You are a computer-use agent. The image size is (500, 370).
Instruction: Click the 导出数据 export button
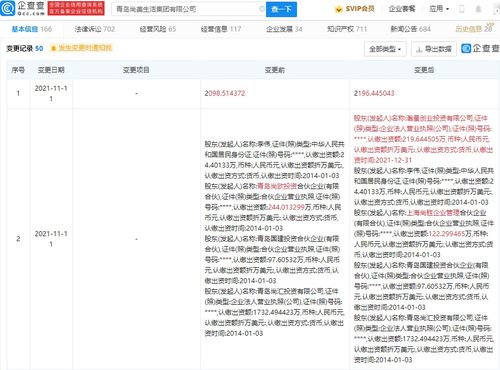pyautogui.click(x=434, y=49)
